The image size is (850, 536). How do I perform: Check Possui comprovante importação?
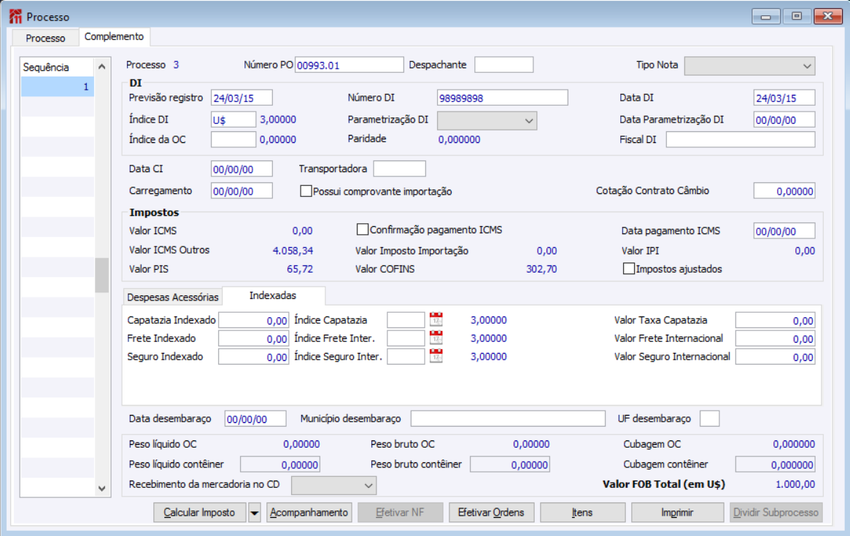(306, 191)
